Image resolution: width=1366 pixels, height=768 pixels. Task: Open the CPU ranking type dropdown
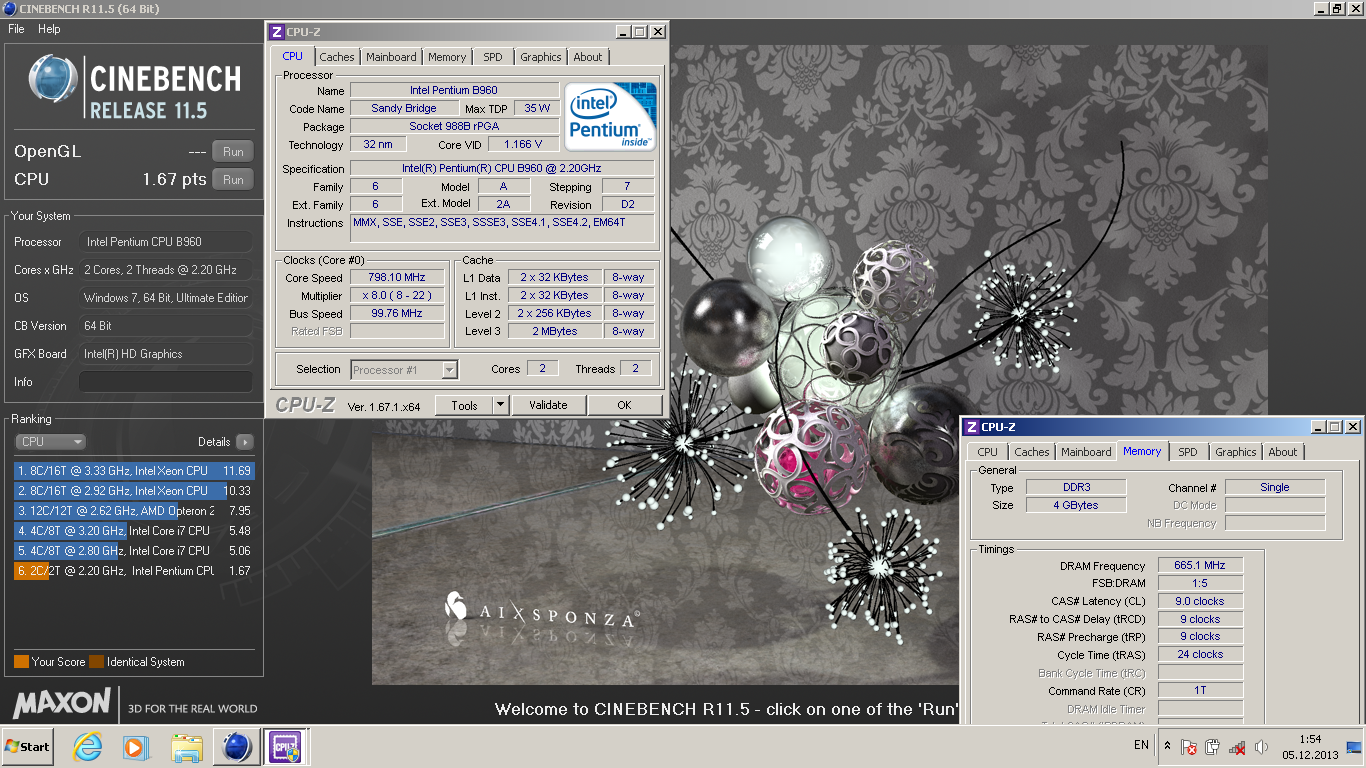click(x=50, y=442)
